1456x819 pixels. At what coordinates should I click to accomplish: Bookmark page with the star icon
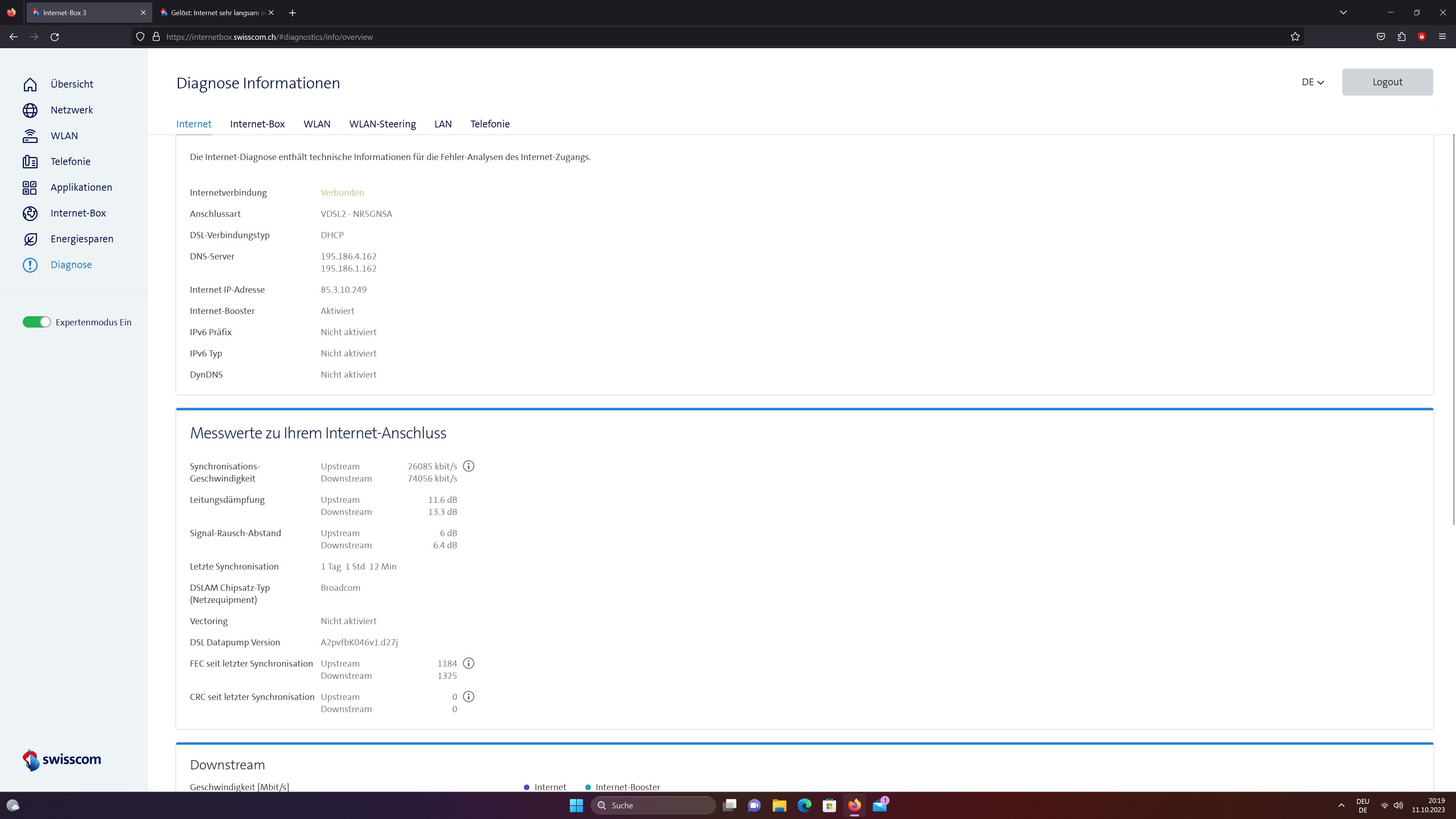pos(1295,37)
